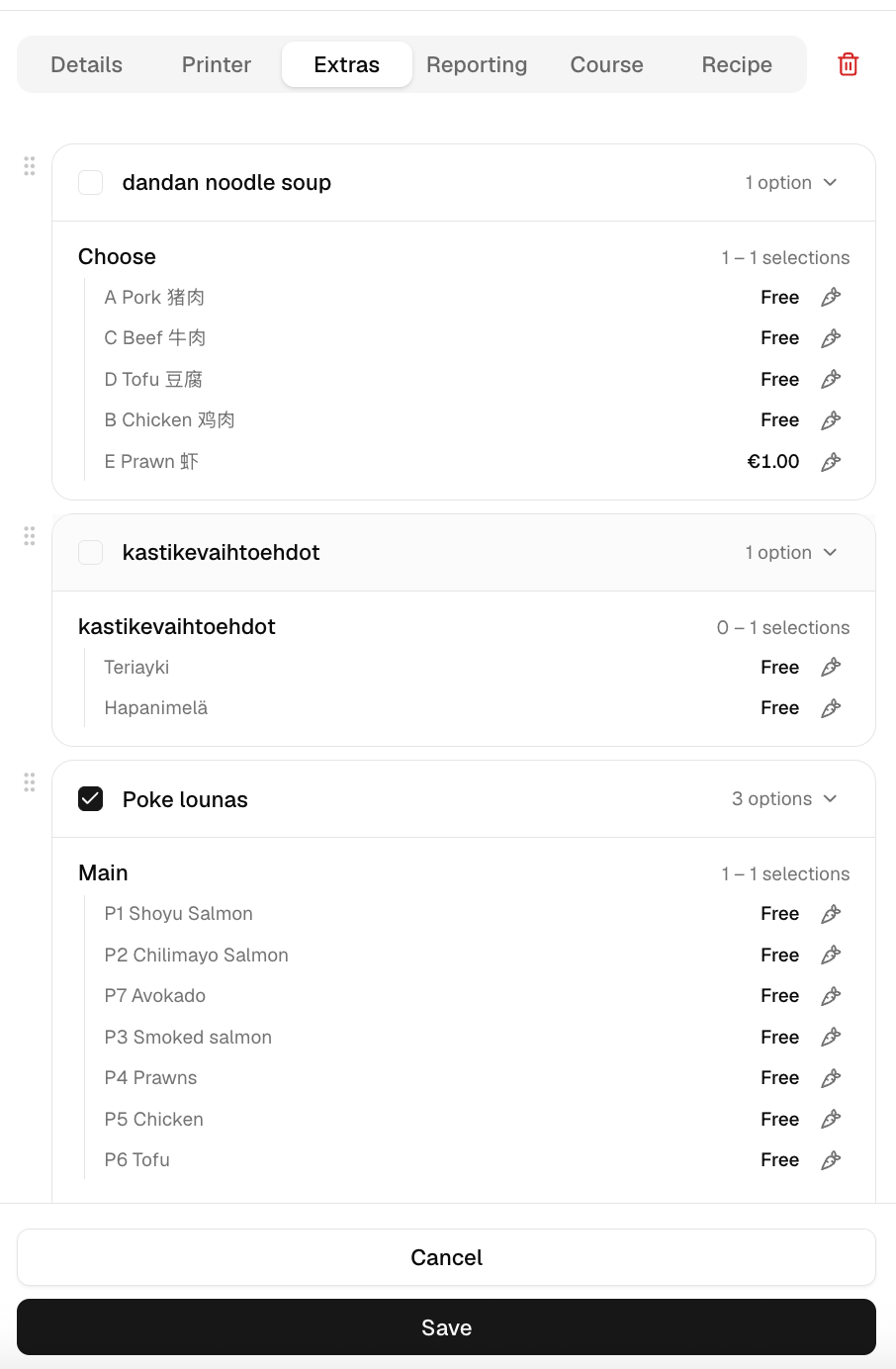Select the P5 Chicken option row
The image size is (896, 1369).
tap(467, 1119)
